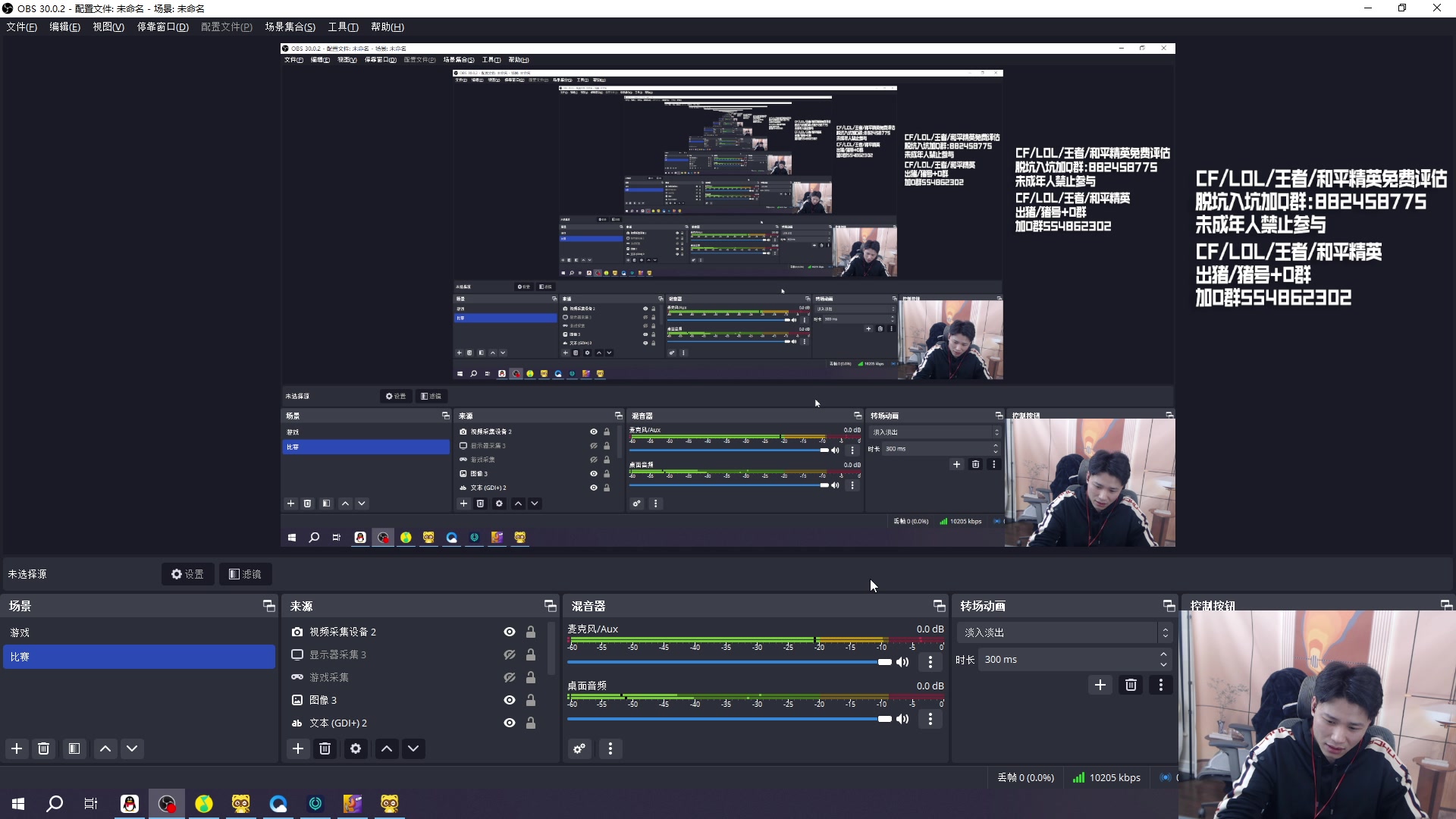Undock the 控制按钮 panel
The height and width of the screenshot is (819, 1456).
click(x=1446, y=605)
